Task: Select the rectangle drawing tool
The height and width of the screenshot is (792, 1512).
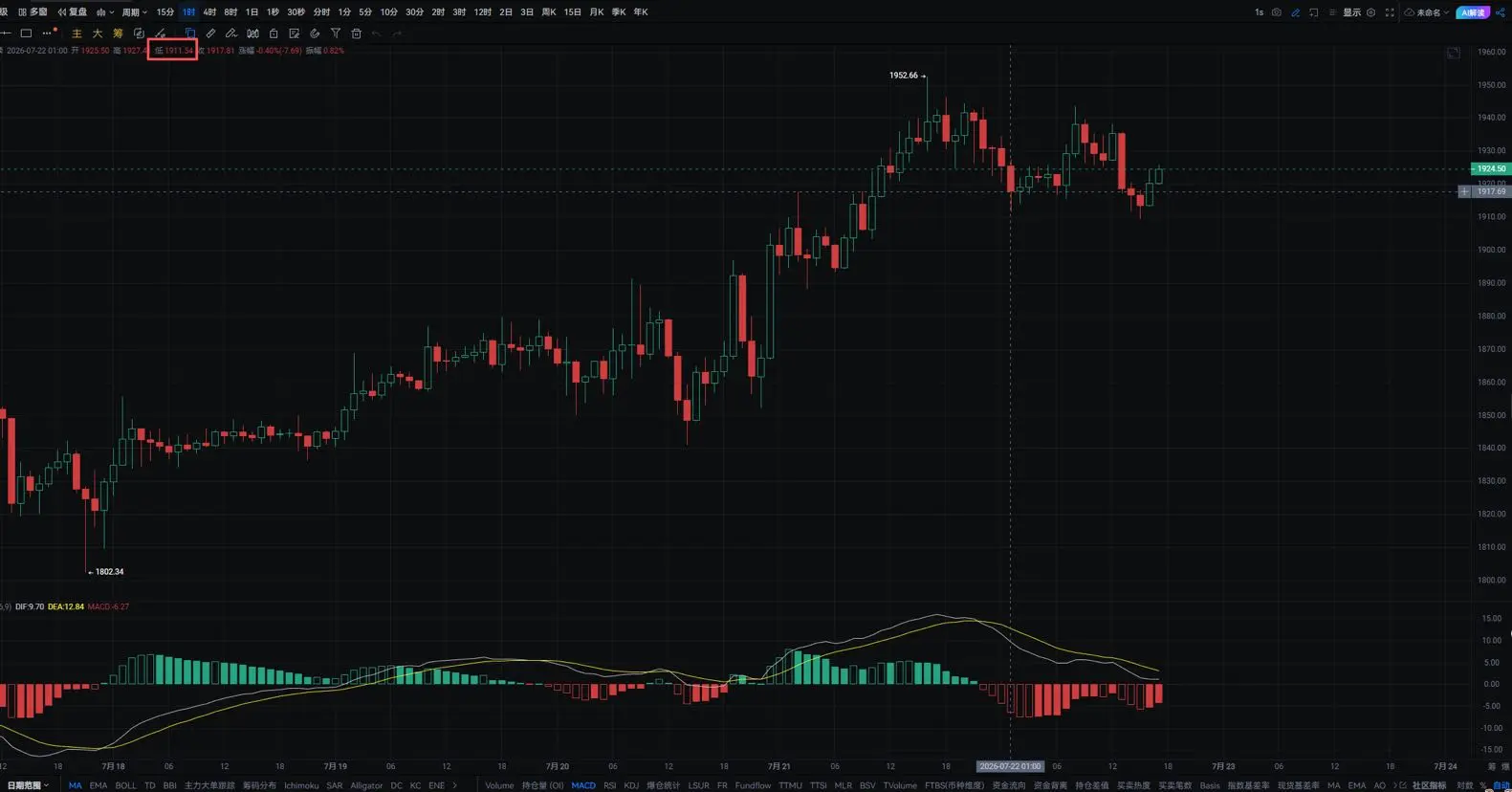Action: click(26, 33)
